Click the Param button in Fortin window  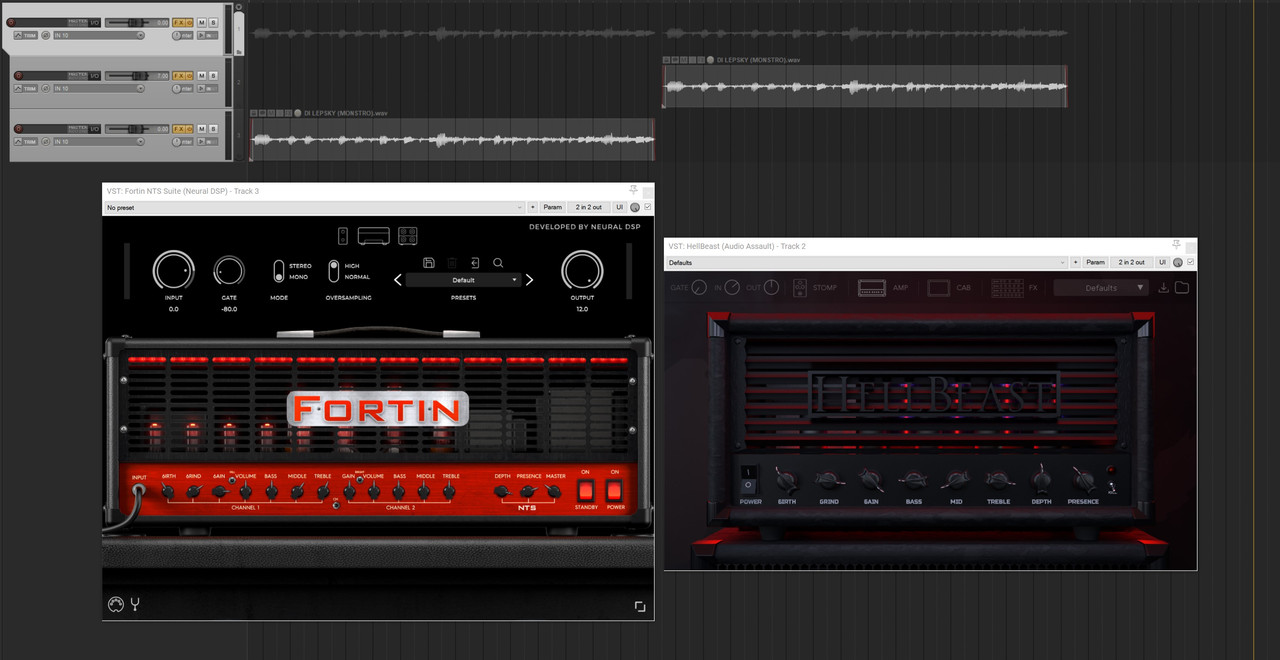pyautogui.click(x=553, y=207)
